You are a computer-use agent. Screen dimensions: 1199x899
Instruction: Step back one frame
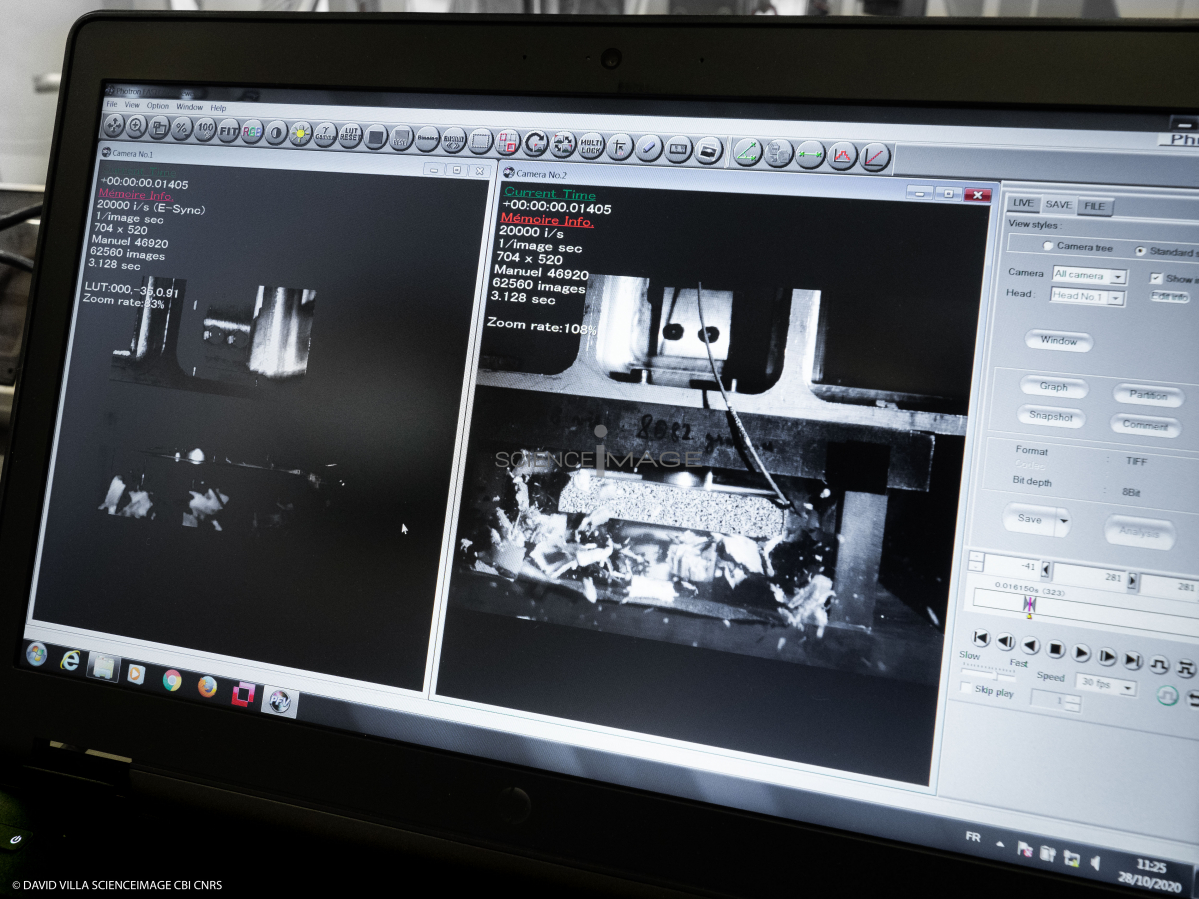point(1006,641)
